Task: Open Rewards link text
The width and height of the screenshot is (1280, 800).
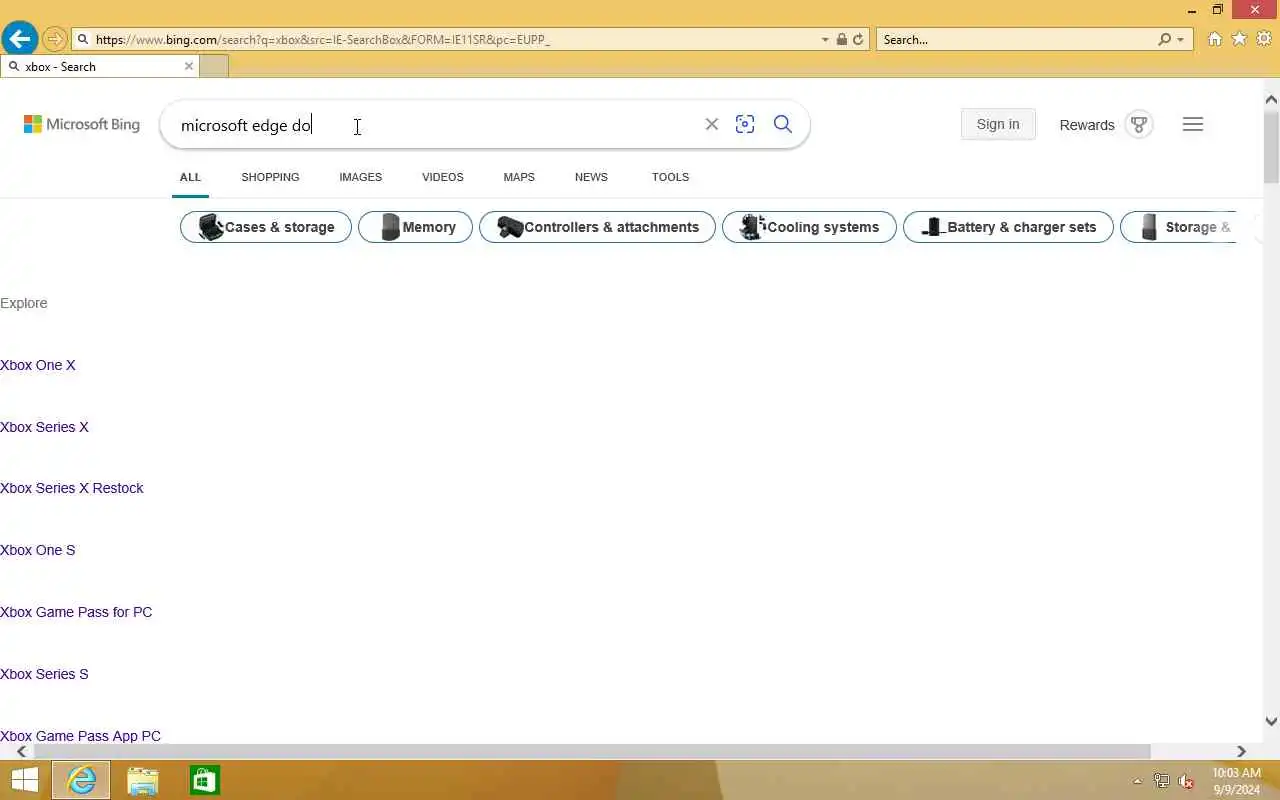Action: [1087, 125]
